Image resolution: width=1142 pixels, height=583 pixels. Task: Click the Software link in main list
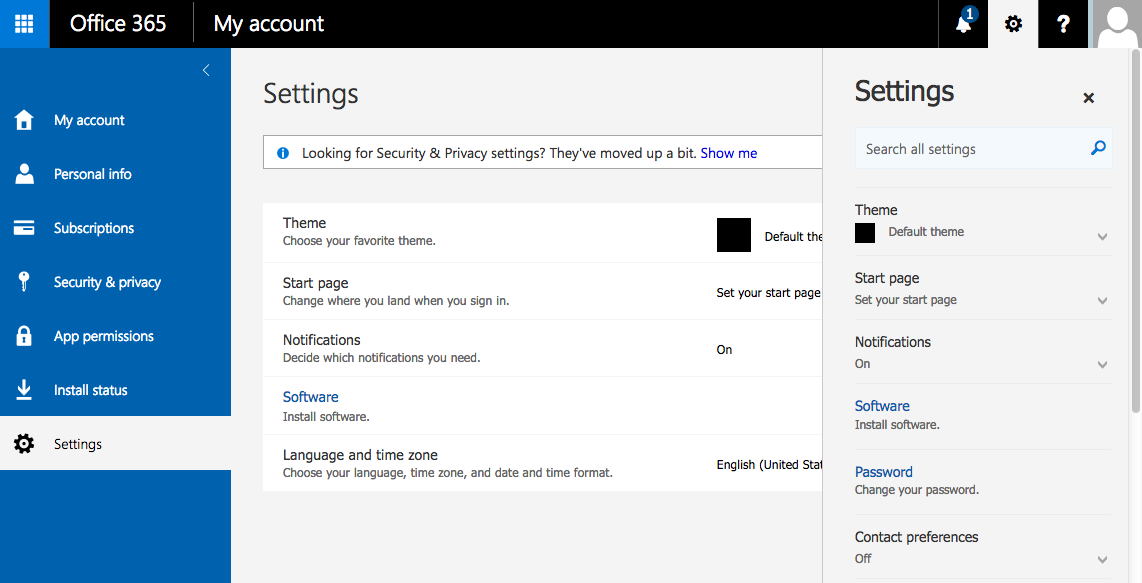(310, 397)
